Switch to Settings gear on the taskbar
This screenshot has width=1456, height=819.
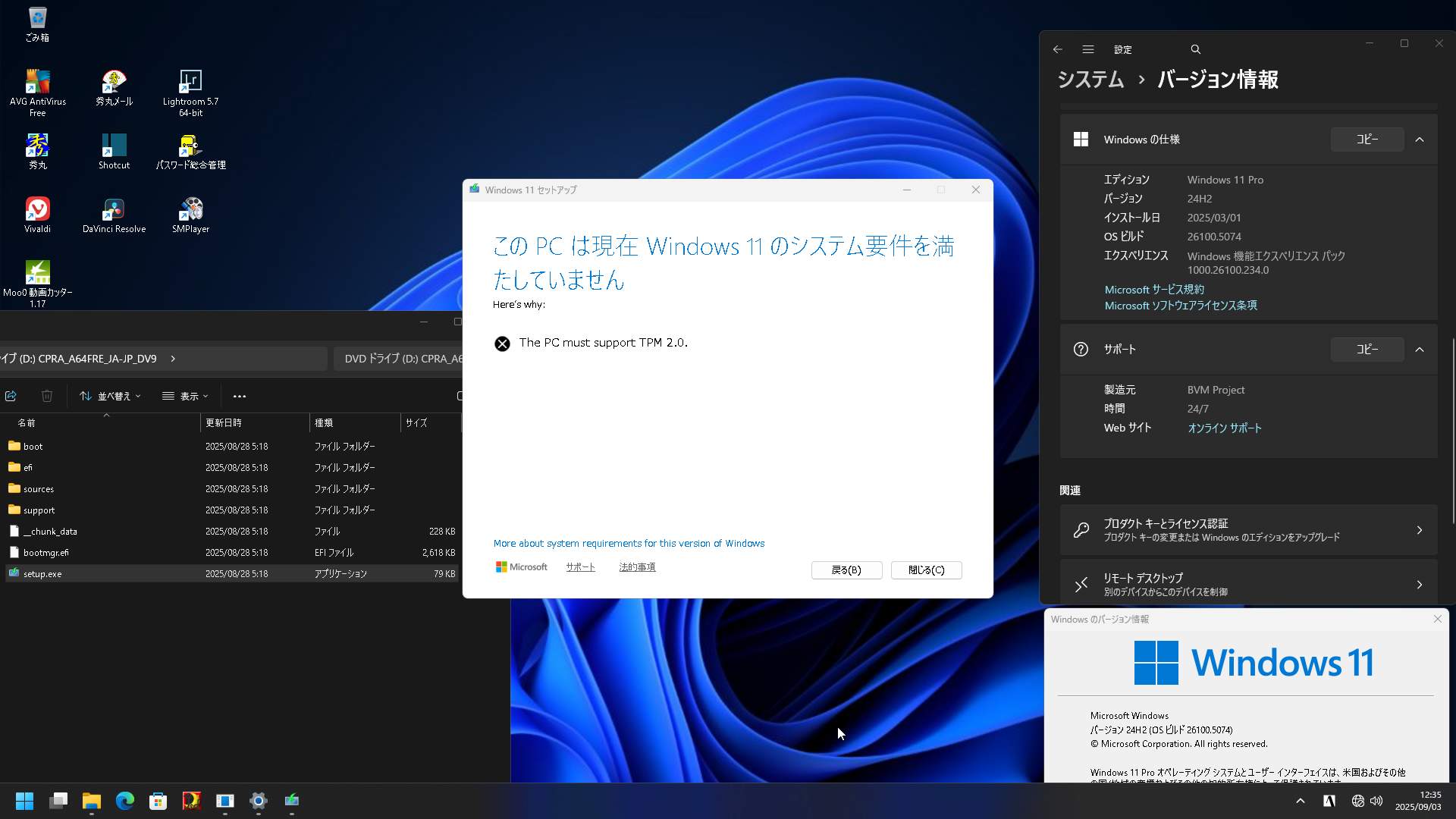(259, 801)
